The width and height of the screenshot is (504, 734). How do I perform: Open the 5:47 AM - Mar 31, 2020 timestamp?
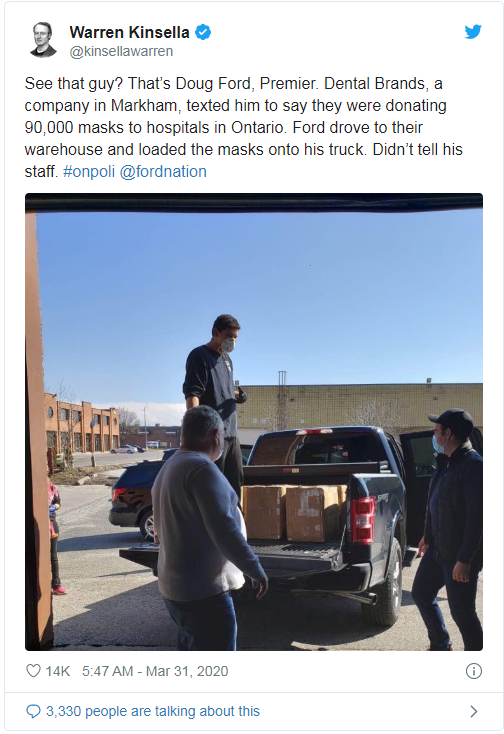tap(155, 671)
